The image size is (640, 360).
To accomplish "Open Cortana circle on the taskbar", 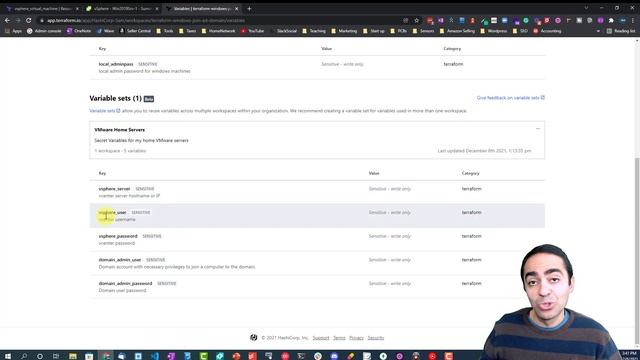I will [40, 356].
